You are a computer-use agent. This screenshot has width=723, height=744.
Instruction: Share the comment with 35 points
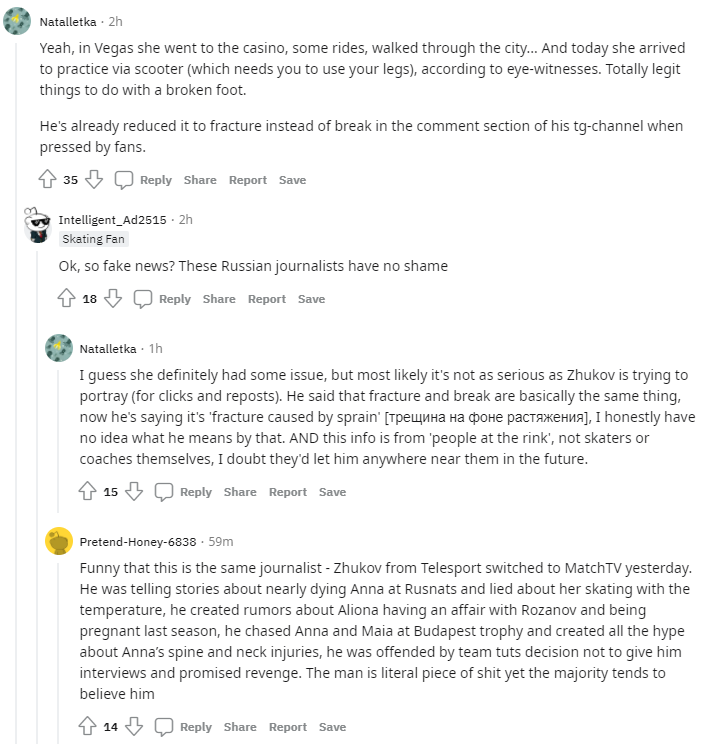click(x=200, y=180)
